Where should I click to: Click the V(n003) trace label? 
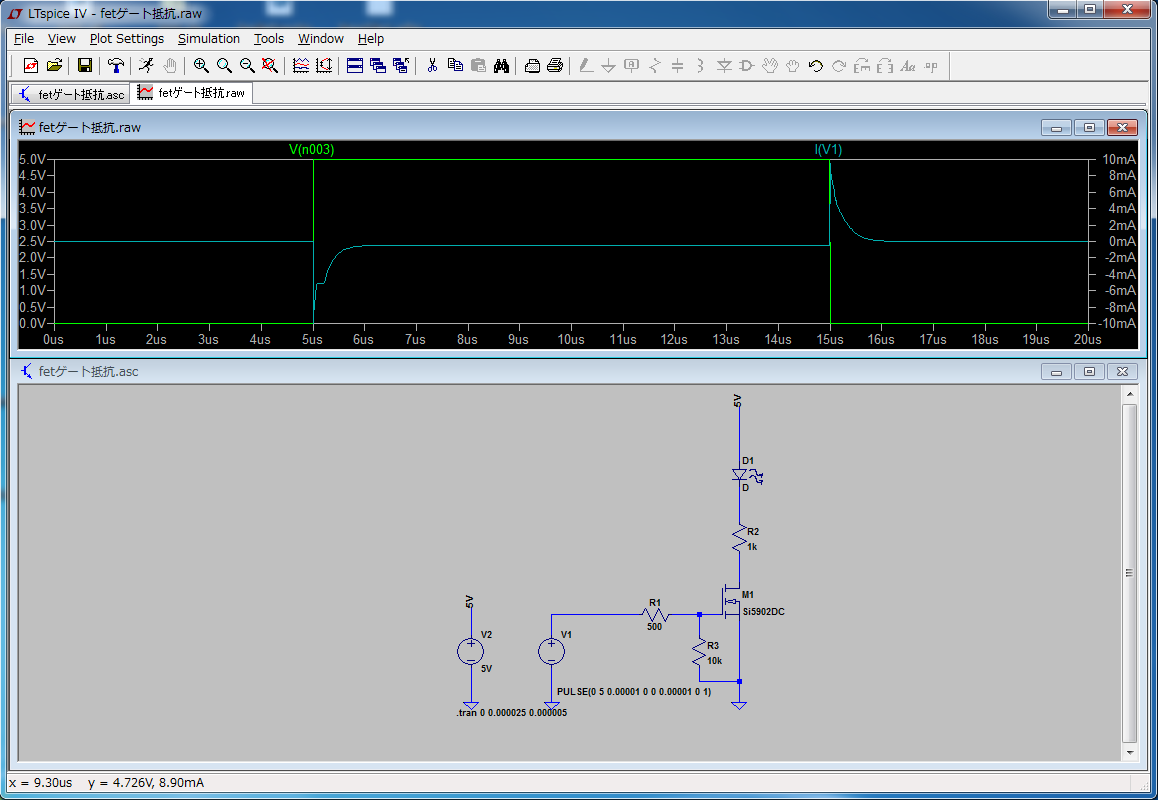[311, 150]
